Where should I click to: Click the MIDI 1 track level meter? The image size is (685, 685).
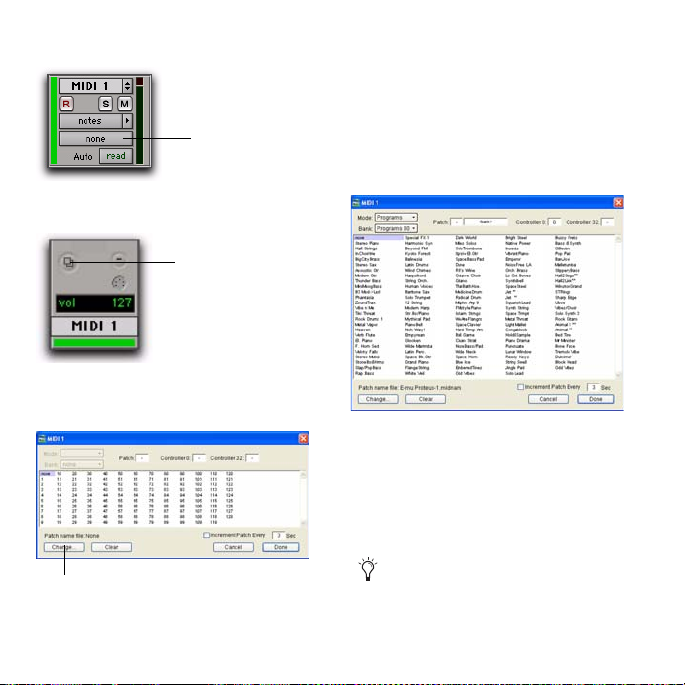point(139,121)
